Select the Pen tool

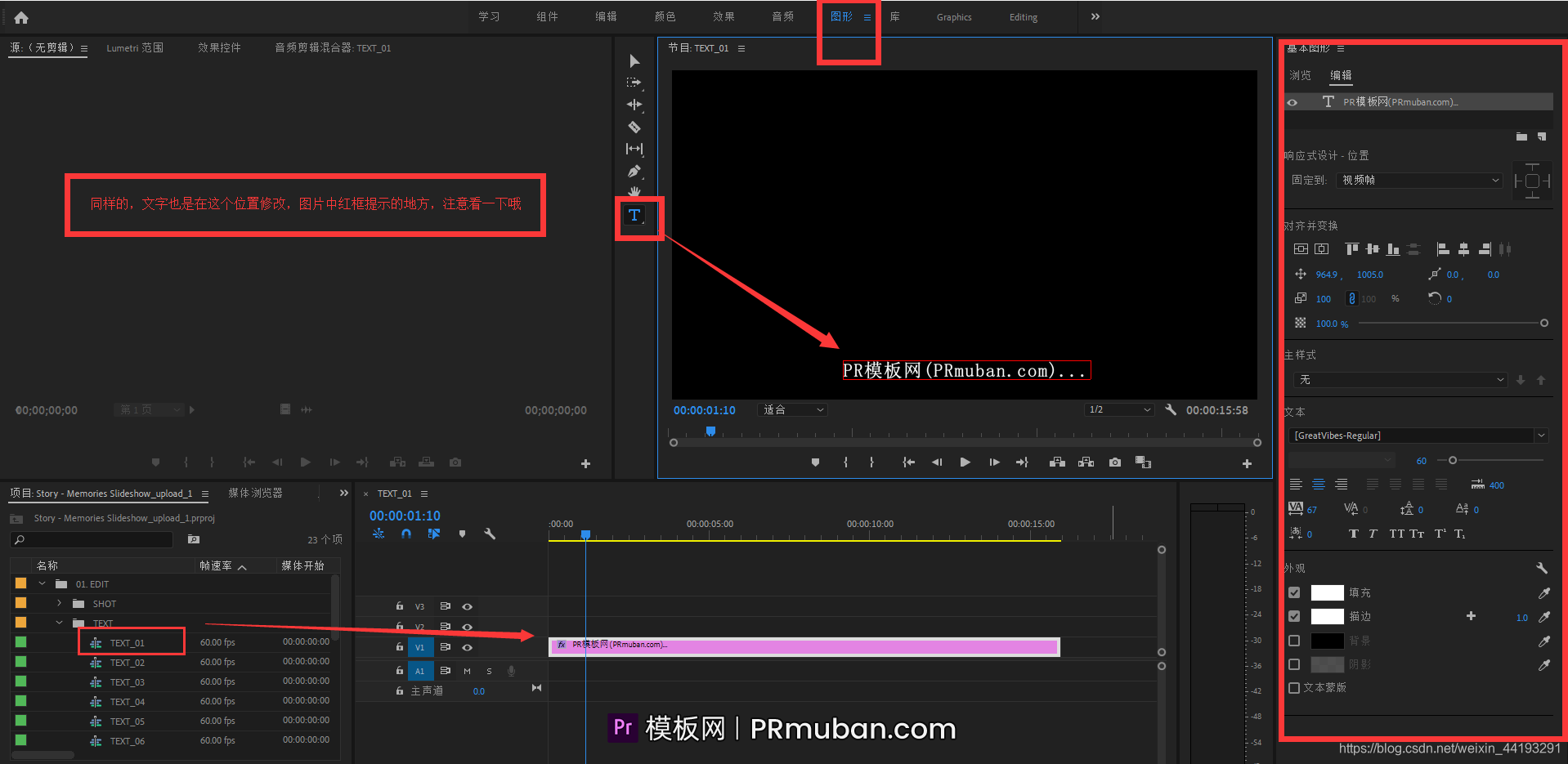(x=634, y=172)
